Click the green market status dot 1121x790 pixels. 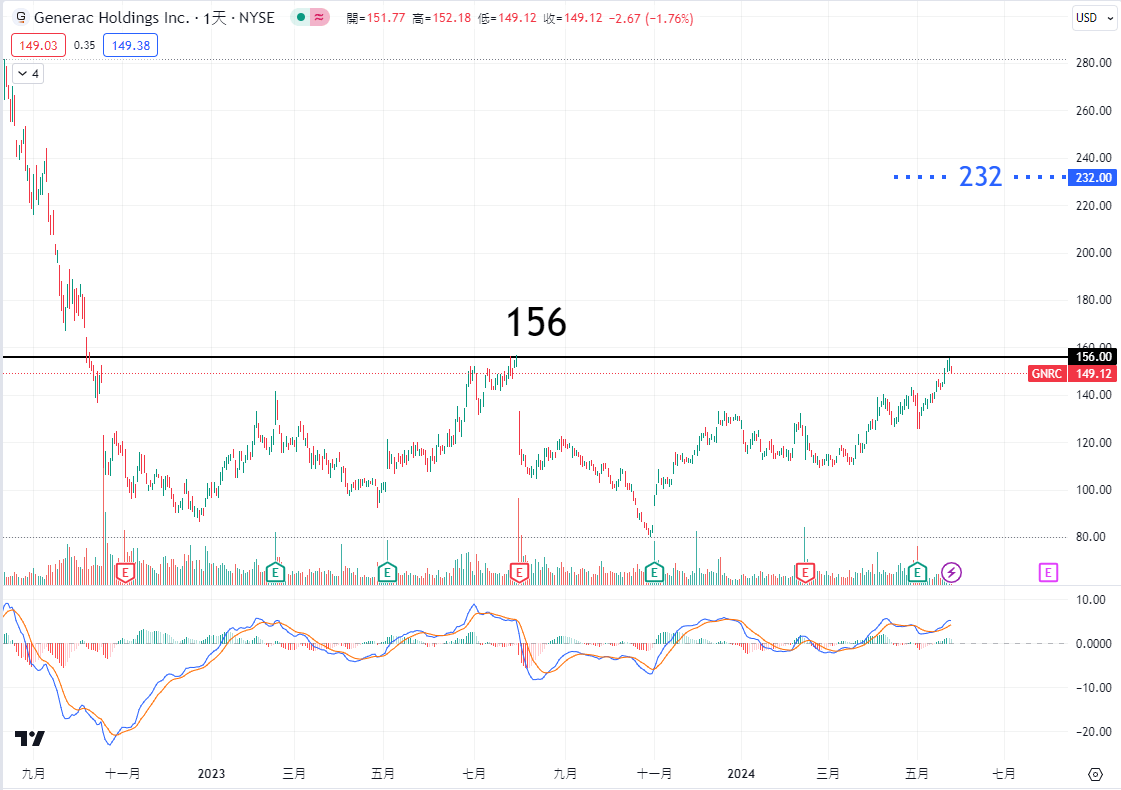(300, 18)
